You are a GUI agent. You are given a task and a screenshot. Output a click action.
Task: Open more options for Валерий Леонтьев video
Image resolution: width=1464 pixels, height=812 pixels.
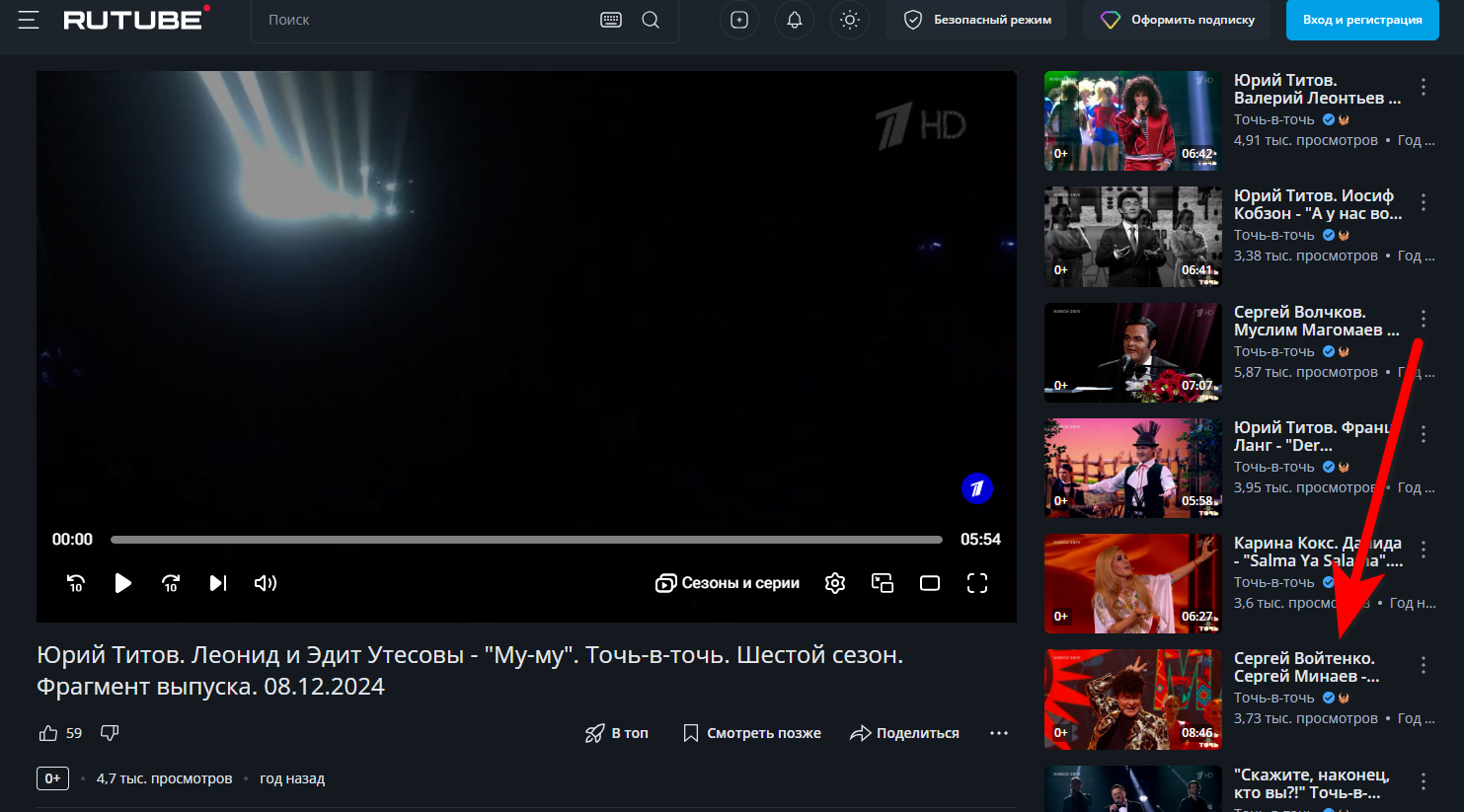pyautogui.click(x=1424, y=88)
